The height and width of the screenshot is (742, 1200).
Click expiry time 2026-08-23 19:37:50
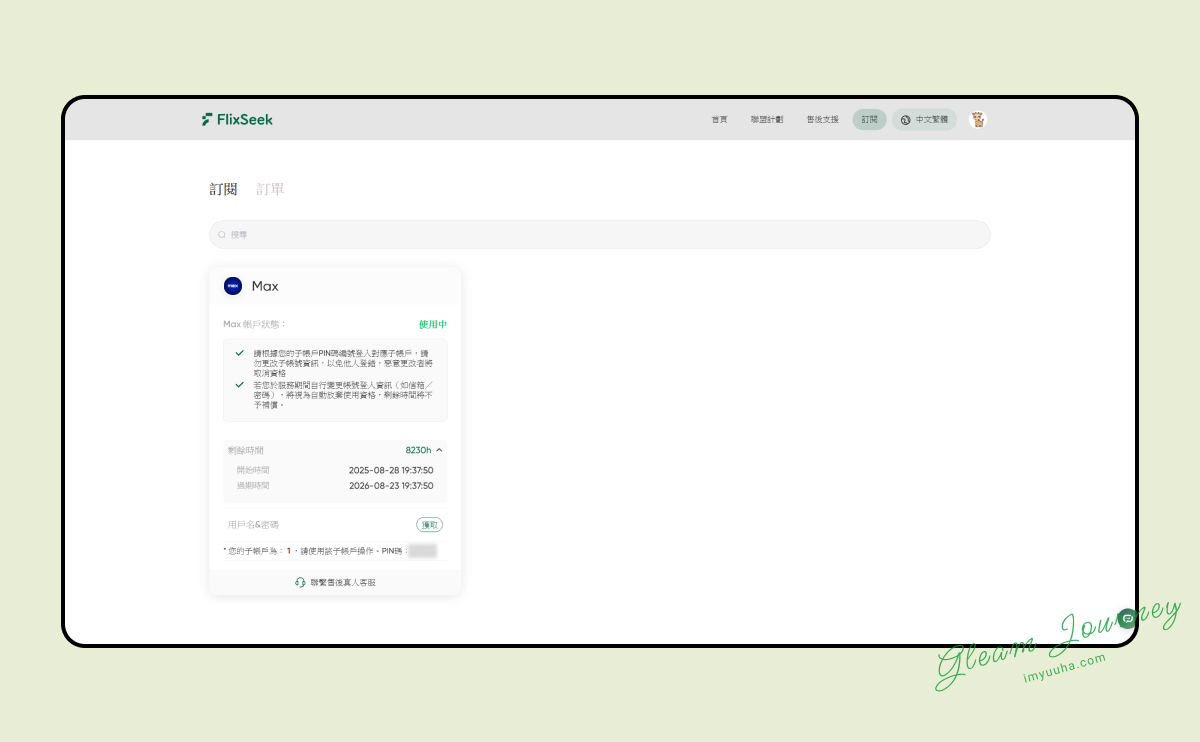point(391,486)
